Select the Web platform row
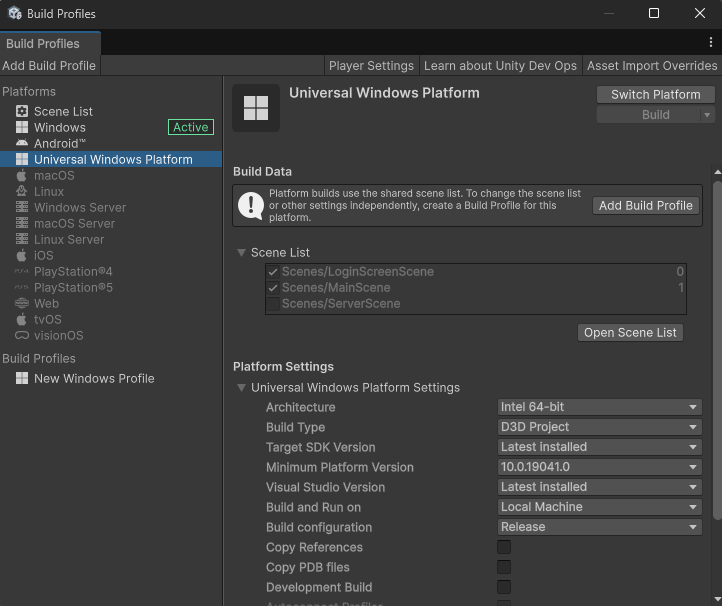This screenshot has width=722, height=606. pyautogui.click(x=111, y=303)
